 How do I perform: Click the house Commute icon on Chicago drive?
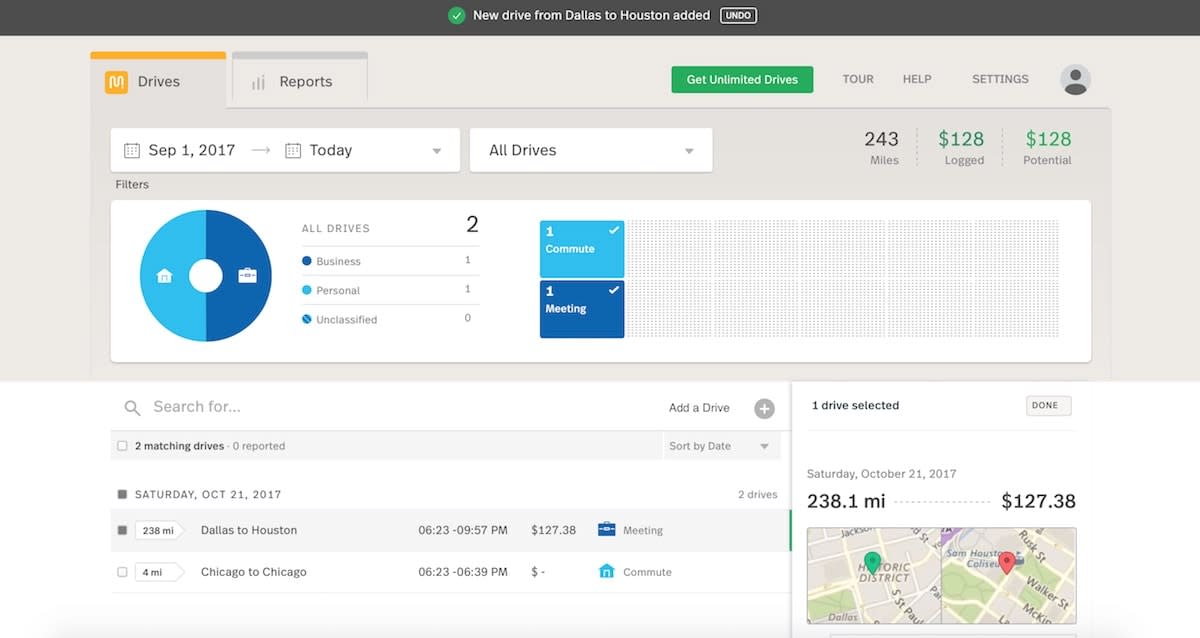click(x=606, y=572)
